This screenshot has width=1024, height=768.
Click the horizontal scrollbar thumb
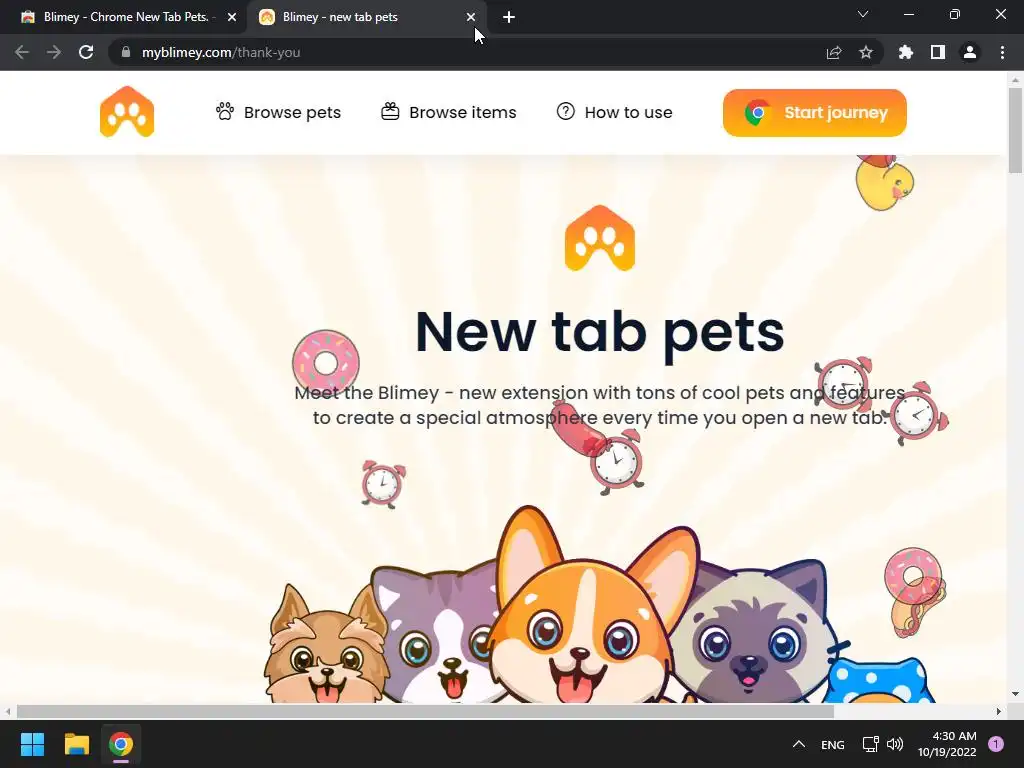coord(425,711)
